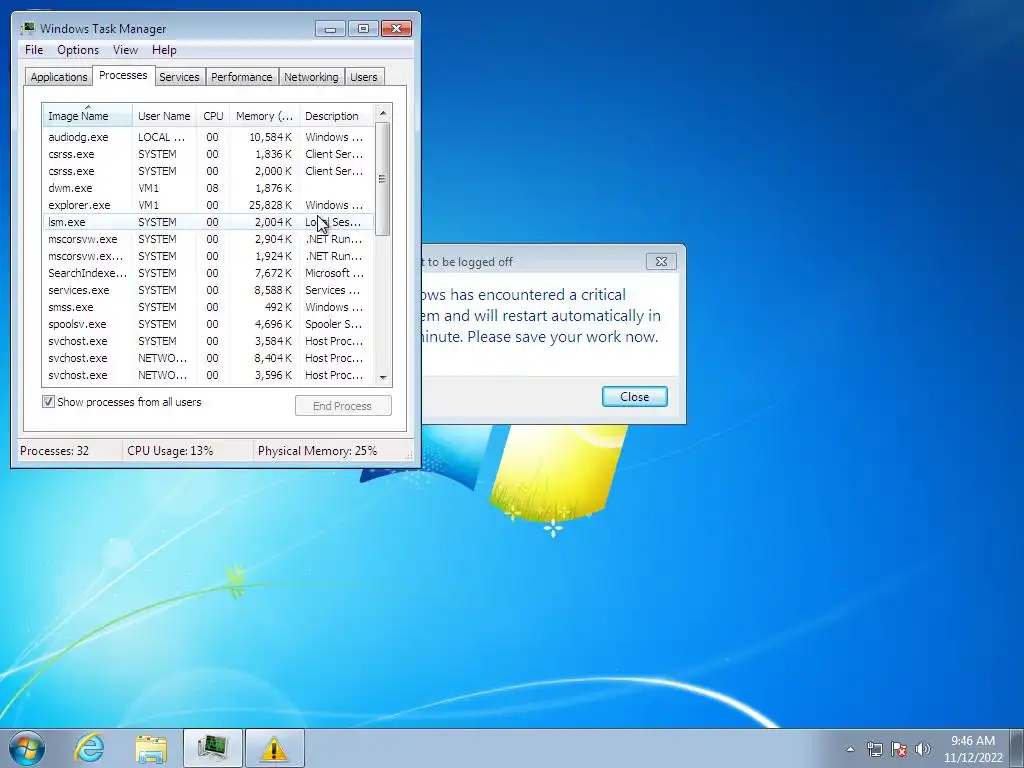The height and width of the screenshot is (768, 1024).
Task: Click the End Process button
Action: point(343,406)
